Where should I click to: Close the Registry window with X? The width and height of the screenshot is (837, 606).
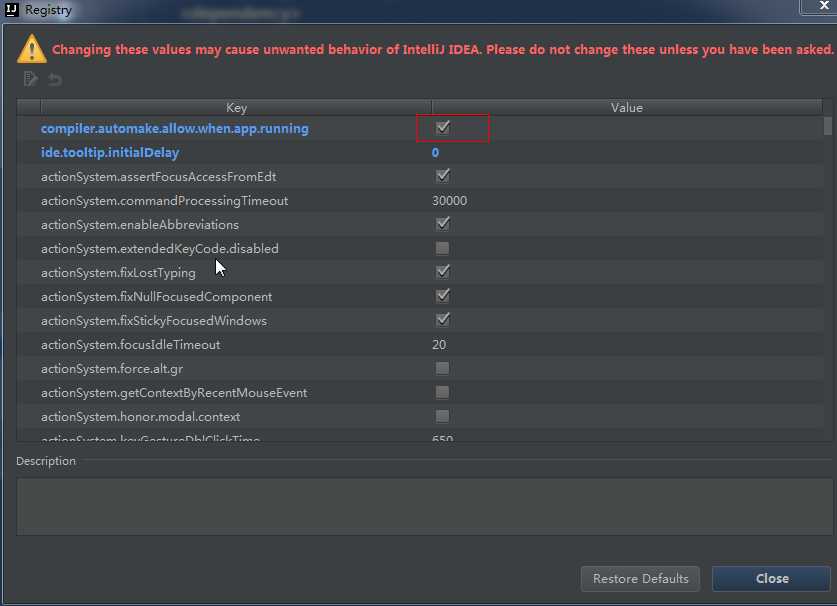pos(824,6)
